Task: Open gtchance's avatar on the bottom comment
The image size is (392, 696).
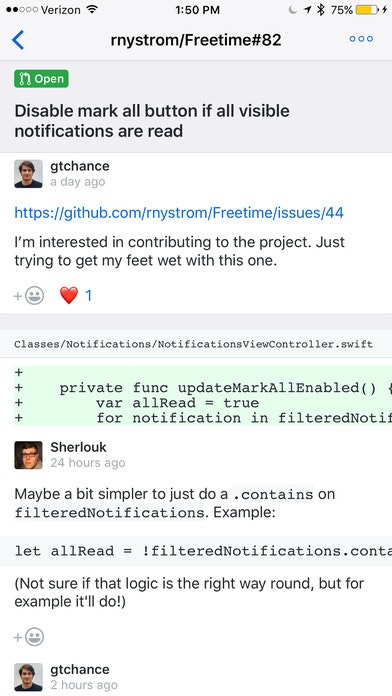Action: pos(28,677)
